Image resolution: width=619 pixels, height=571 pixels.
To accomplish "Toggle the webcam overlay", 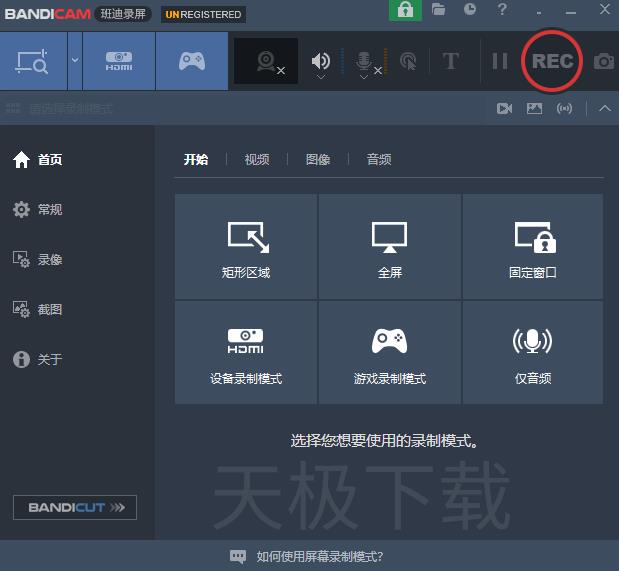I will tap(266, 61).
